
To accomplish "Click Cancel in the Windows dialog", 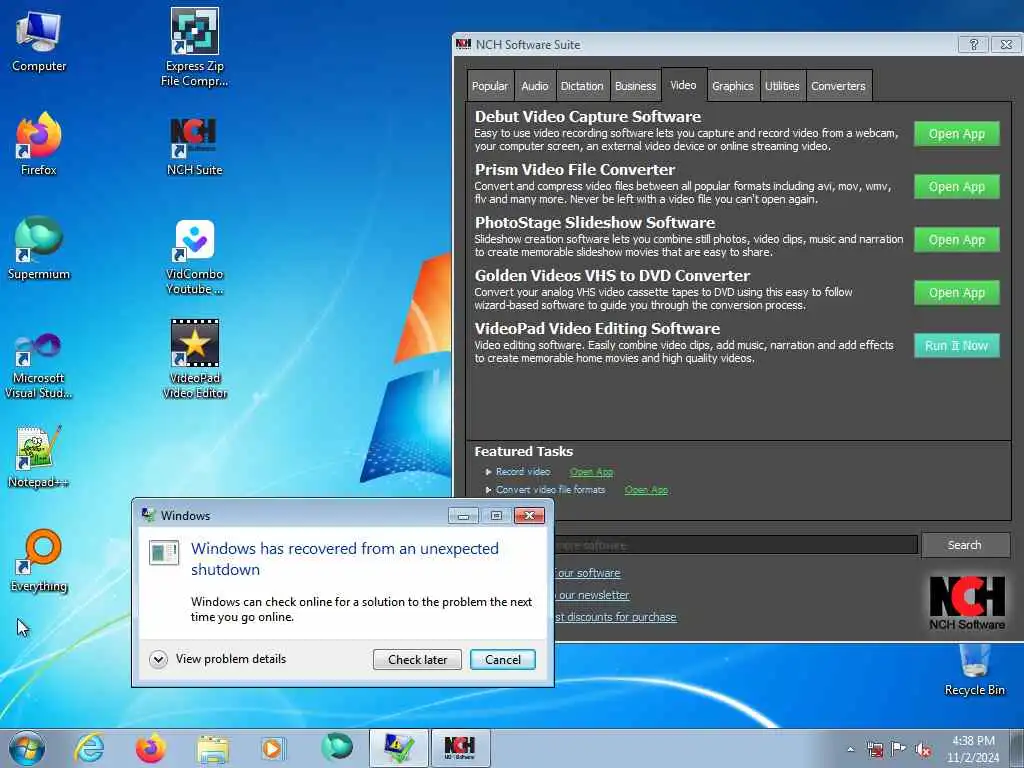I will (503, 660).
